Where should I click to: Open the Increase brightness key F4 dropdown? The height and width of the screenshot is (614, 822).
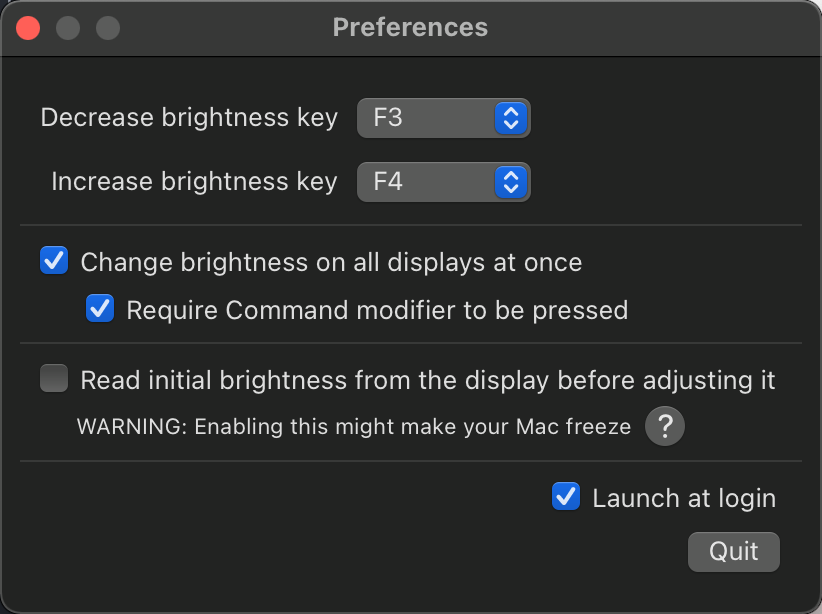click(x=444, y=182)
